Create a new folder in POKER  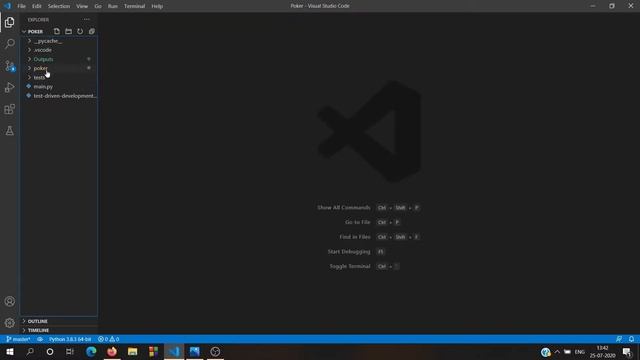click(68, 31)
